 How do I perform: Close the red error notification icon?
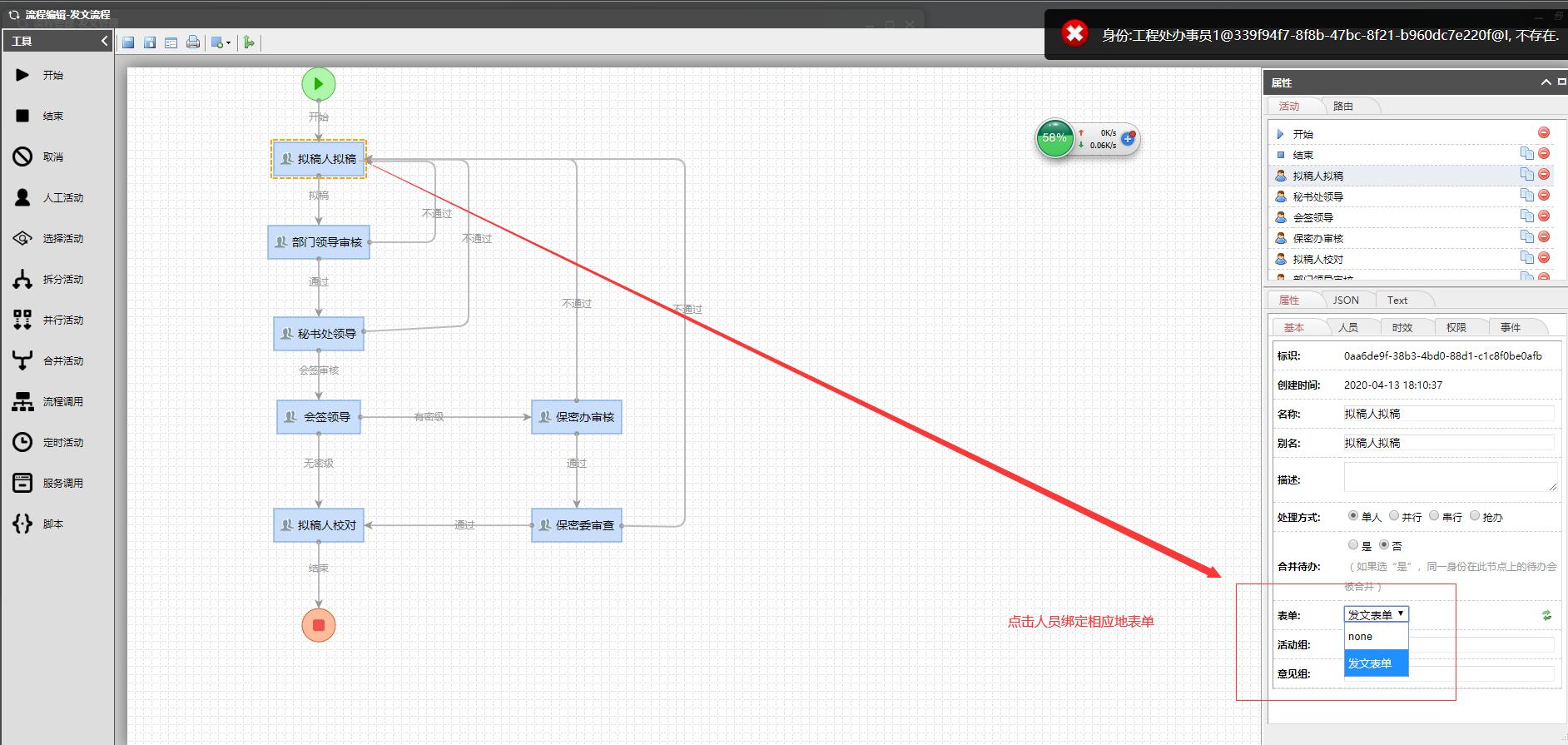pos(1074,33)
